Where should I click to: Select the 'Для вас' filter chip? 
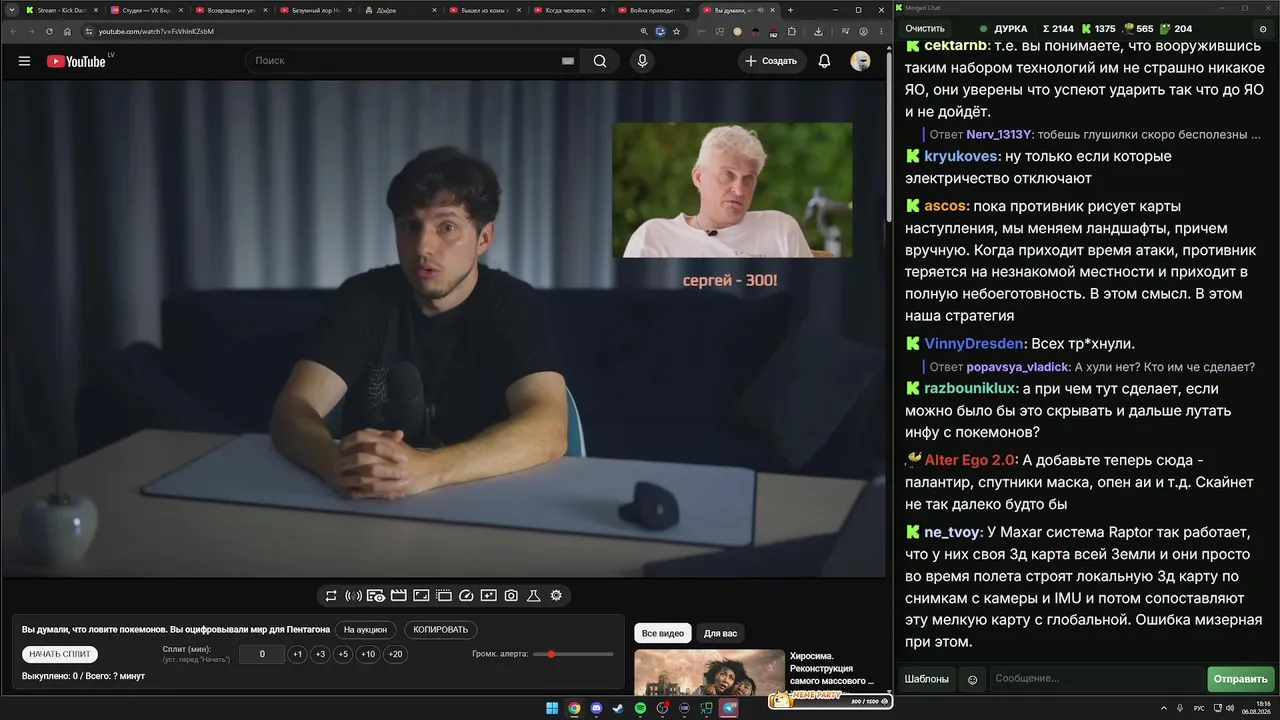720,633
